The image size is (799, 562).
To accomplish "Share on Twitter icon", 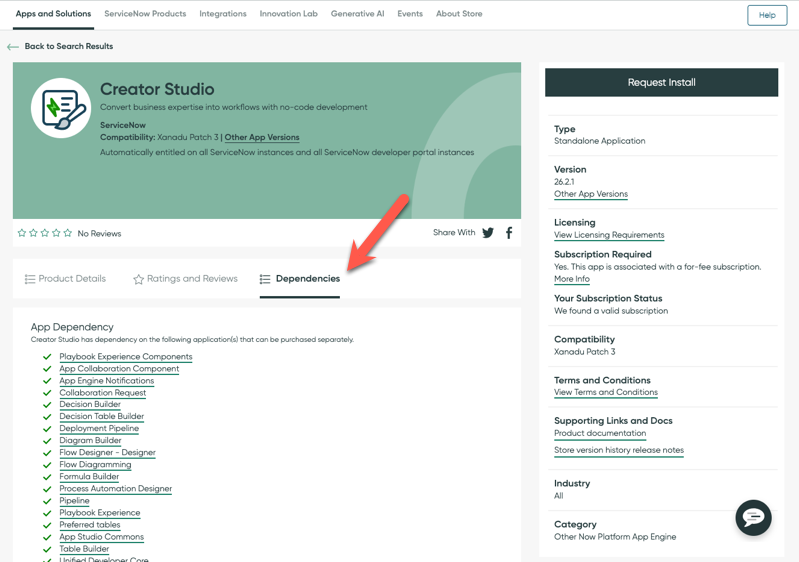I will (488, 233).
